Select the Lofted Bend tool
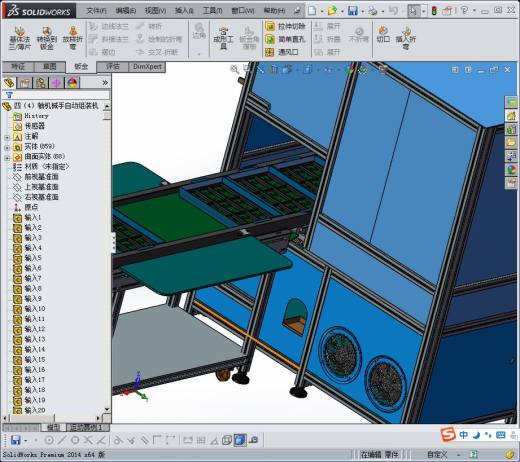Image resolution: width=520 pixels, height=462 pixels. pyautogui.click(x=73, y=38)
